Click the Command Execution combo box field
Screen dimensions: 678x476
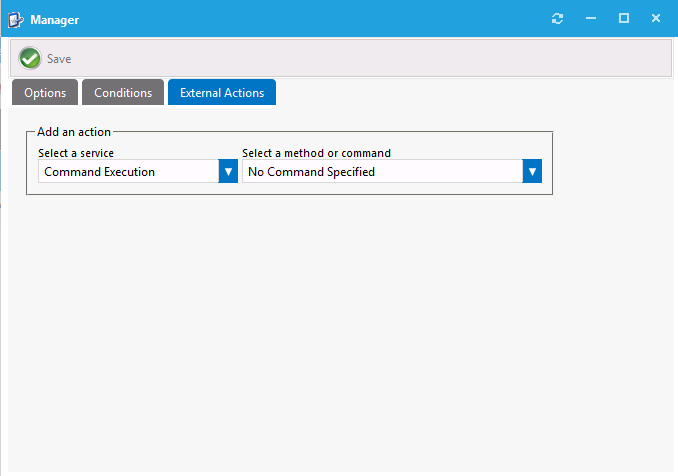pyautogui.click(x=128, y=172)
